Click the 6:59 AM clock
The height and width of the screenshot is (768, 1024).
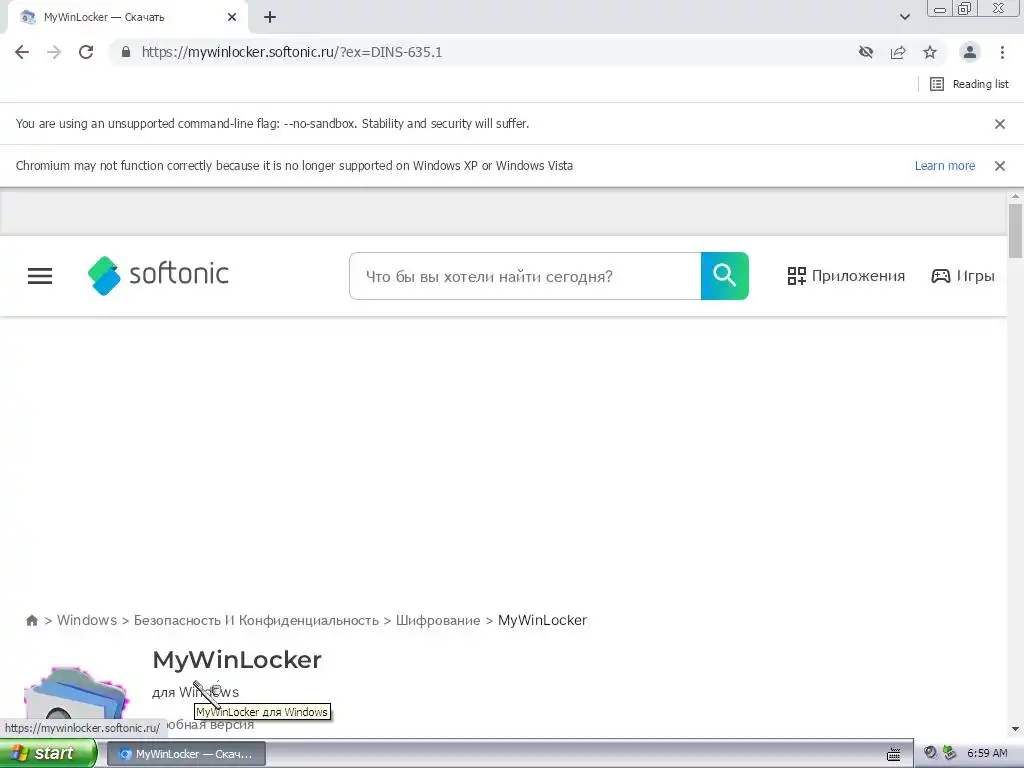(x=987, y=754)
